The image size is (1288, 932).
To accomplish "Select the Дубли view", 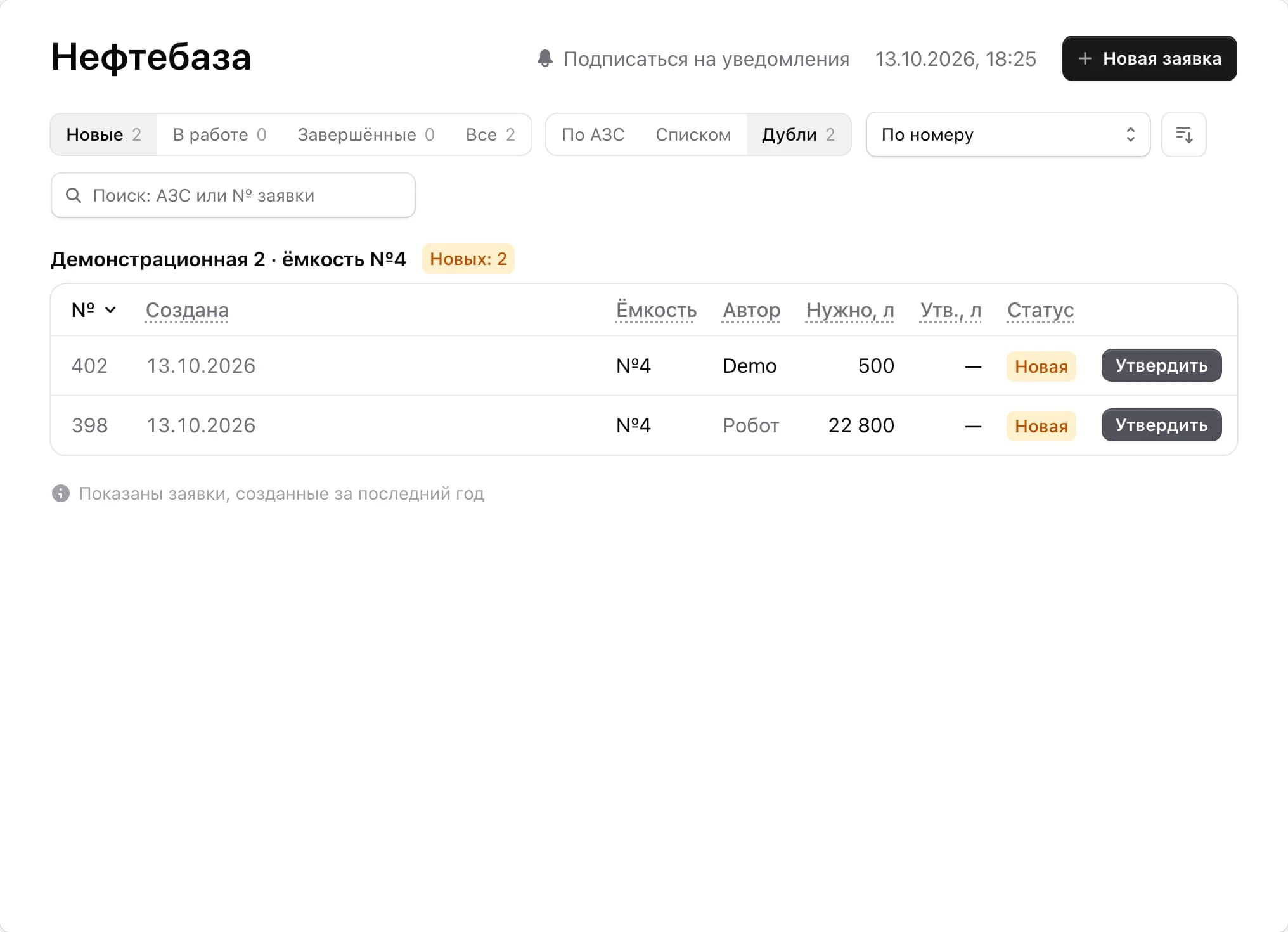I will [x=798, y=134].
